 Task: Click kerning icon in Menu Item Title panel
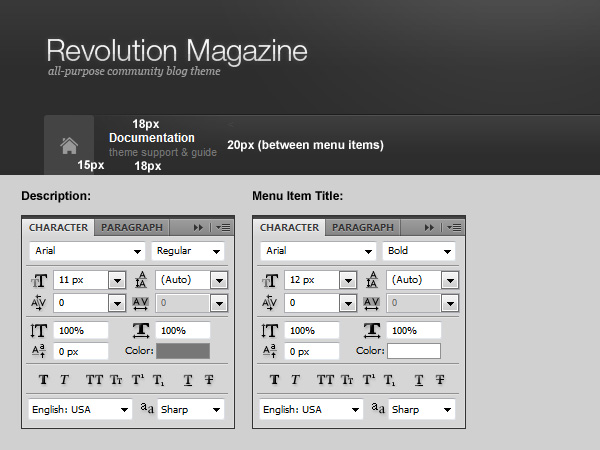[269, 302]
